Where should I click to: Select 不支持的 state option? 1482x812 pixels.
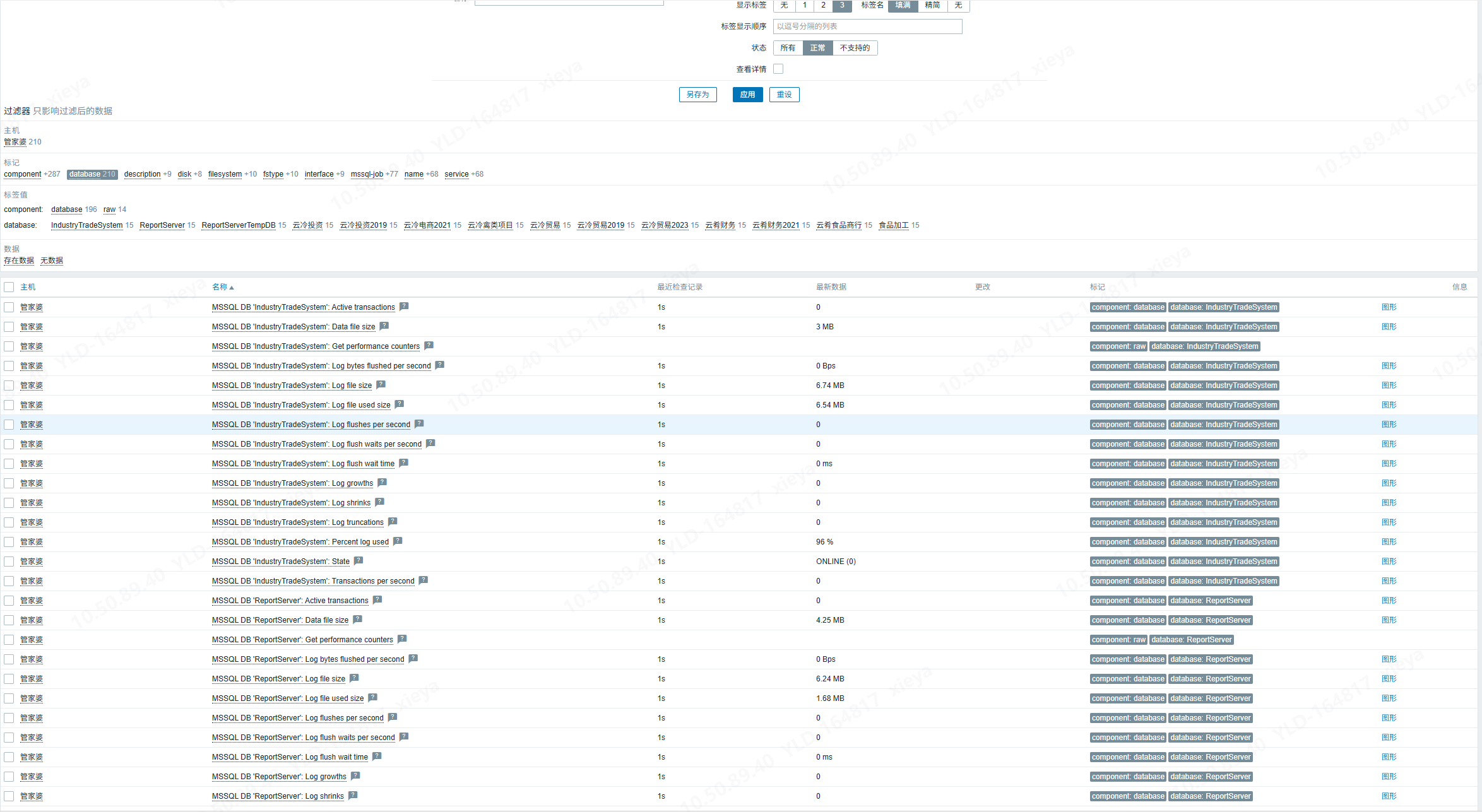click(x=855, y=48)
